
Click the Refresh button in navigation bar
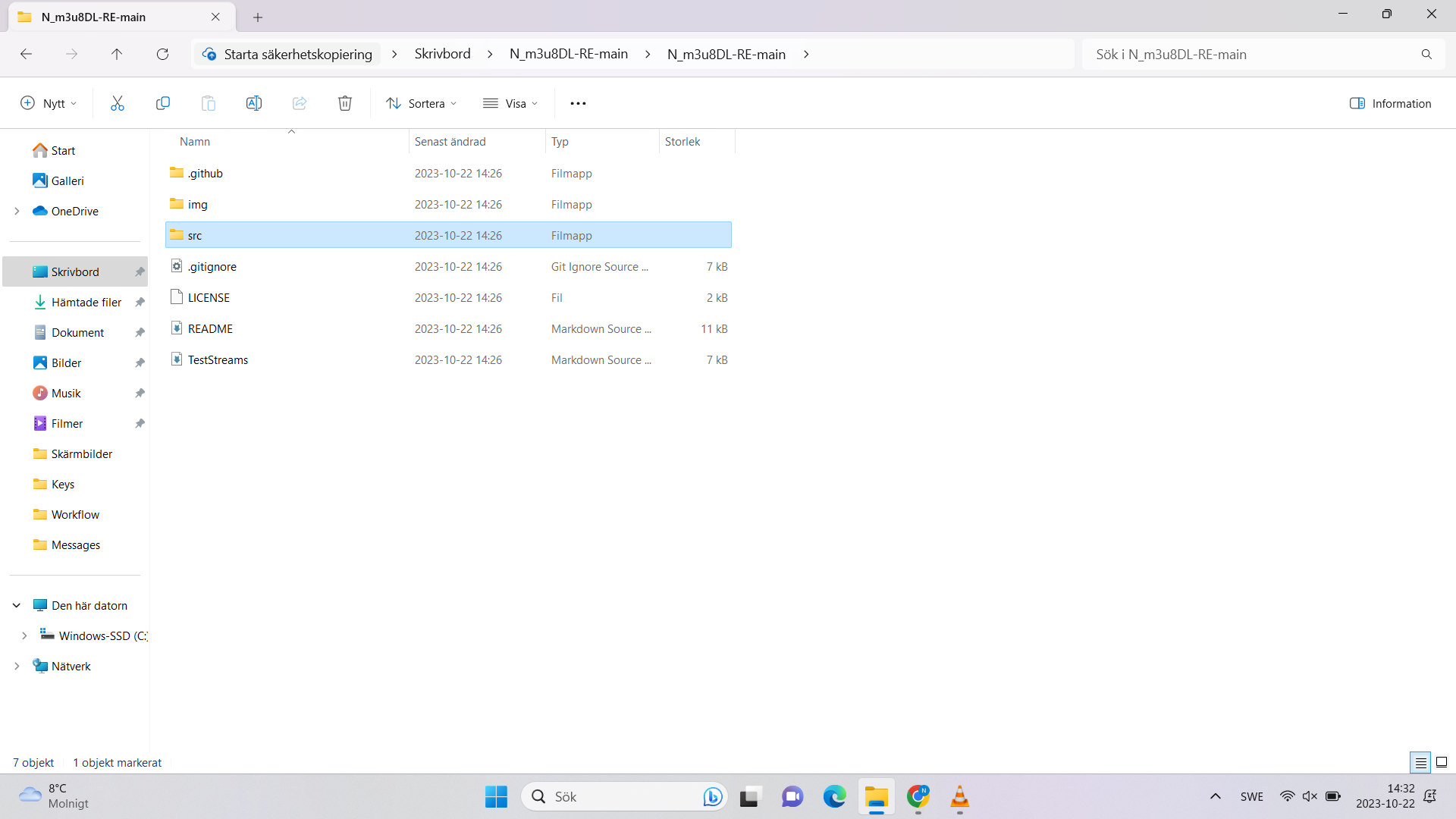162,54
